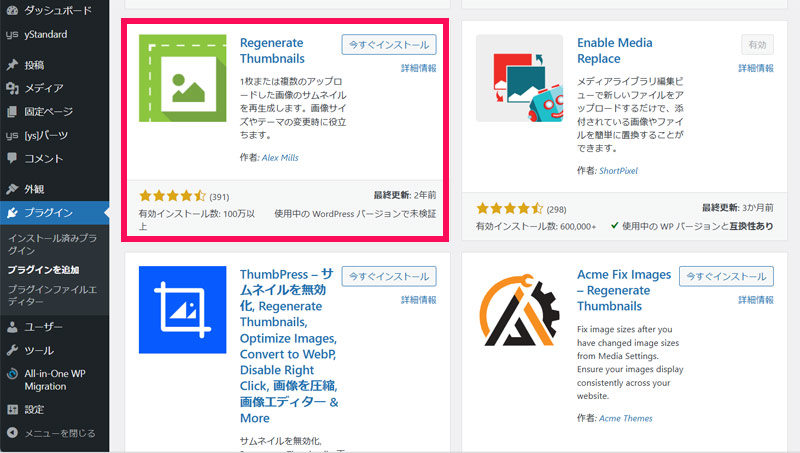Open 設定 menu item
The height and width of the screenshot is (453, 800).
pyautogui.click(x=55, y=410)
